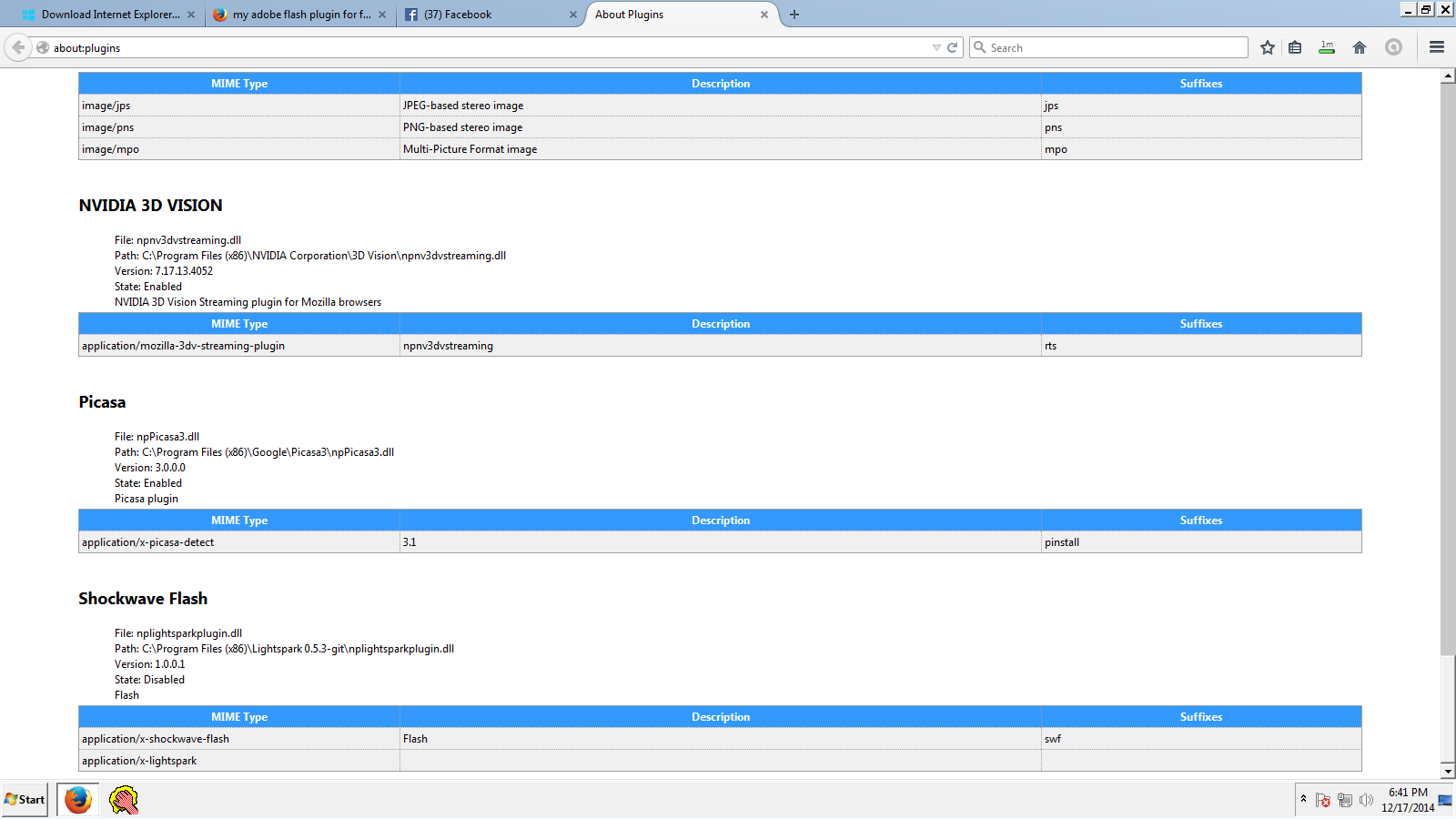Screen dimensions: 1456x819
Task: Switch to my adobe flash plugin tab
Action: 301,15
